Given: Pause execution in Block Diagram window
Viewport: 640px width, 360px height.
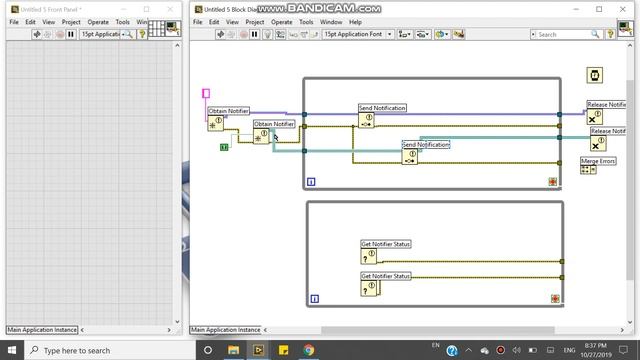Looking at the screenshot, I should (254, 34).
